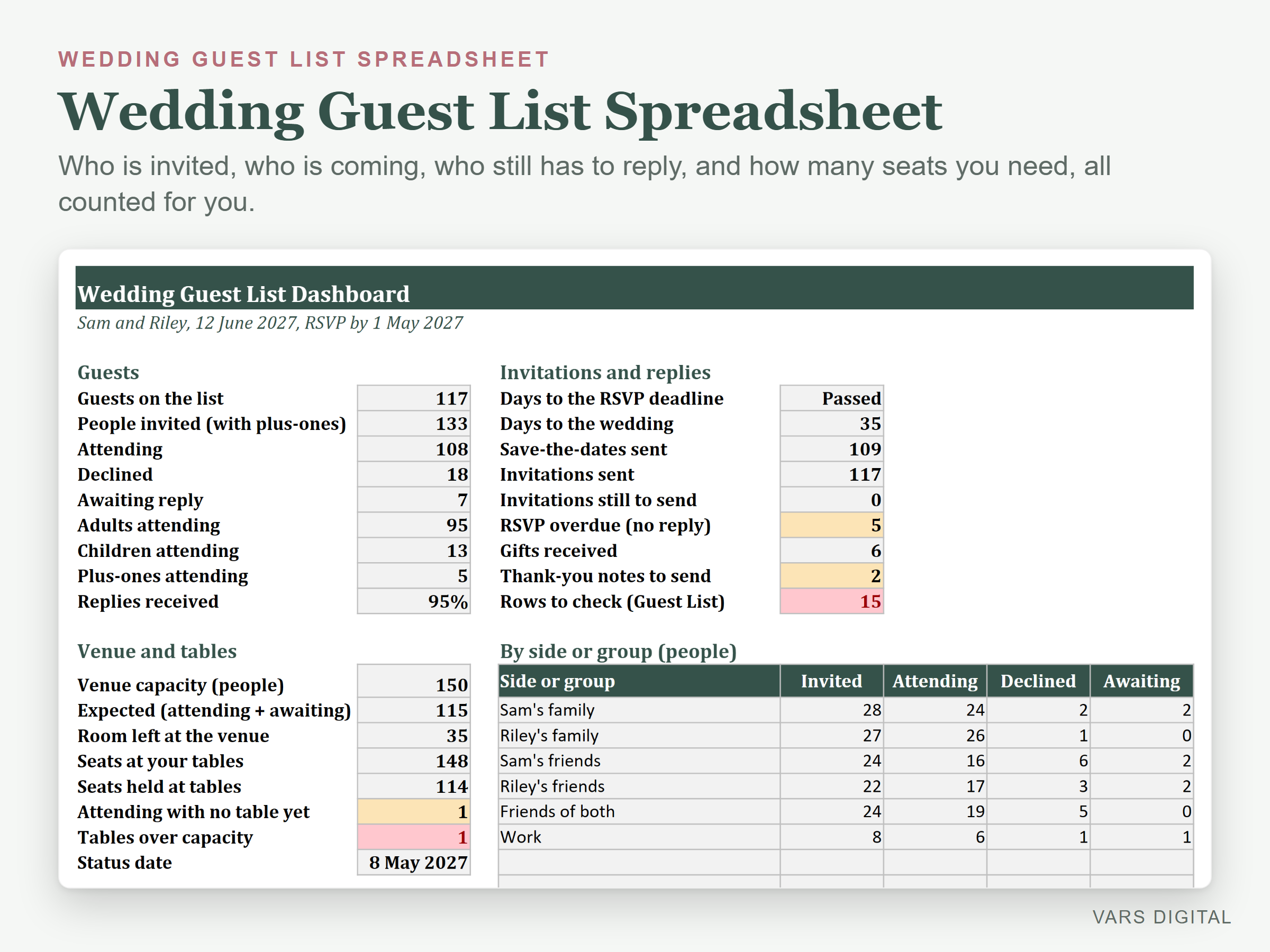Click the Seats at your tables value 148

[x=413, y=761]
